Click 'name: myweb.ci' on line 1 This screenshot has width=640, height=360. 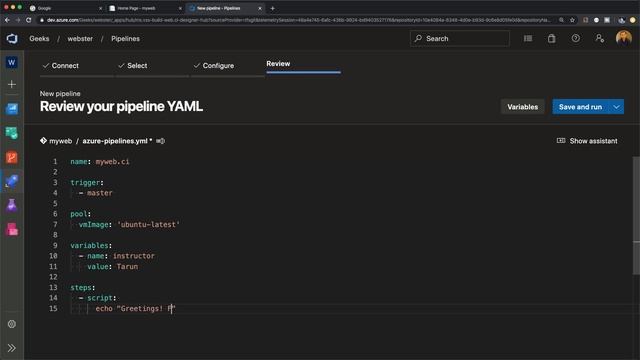[x=100, y=162]
